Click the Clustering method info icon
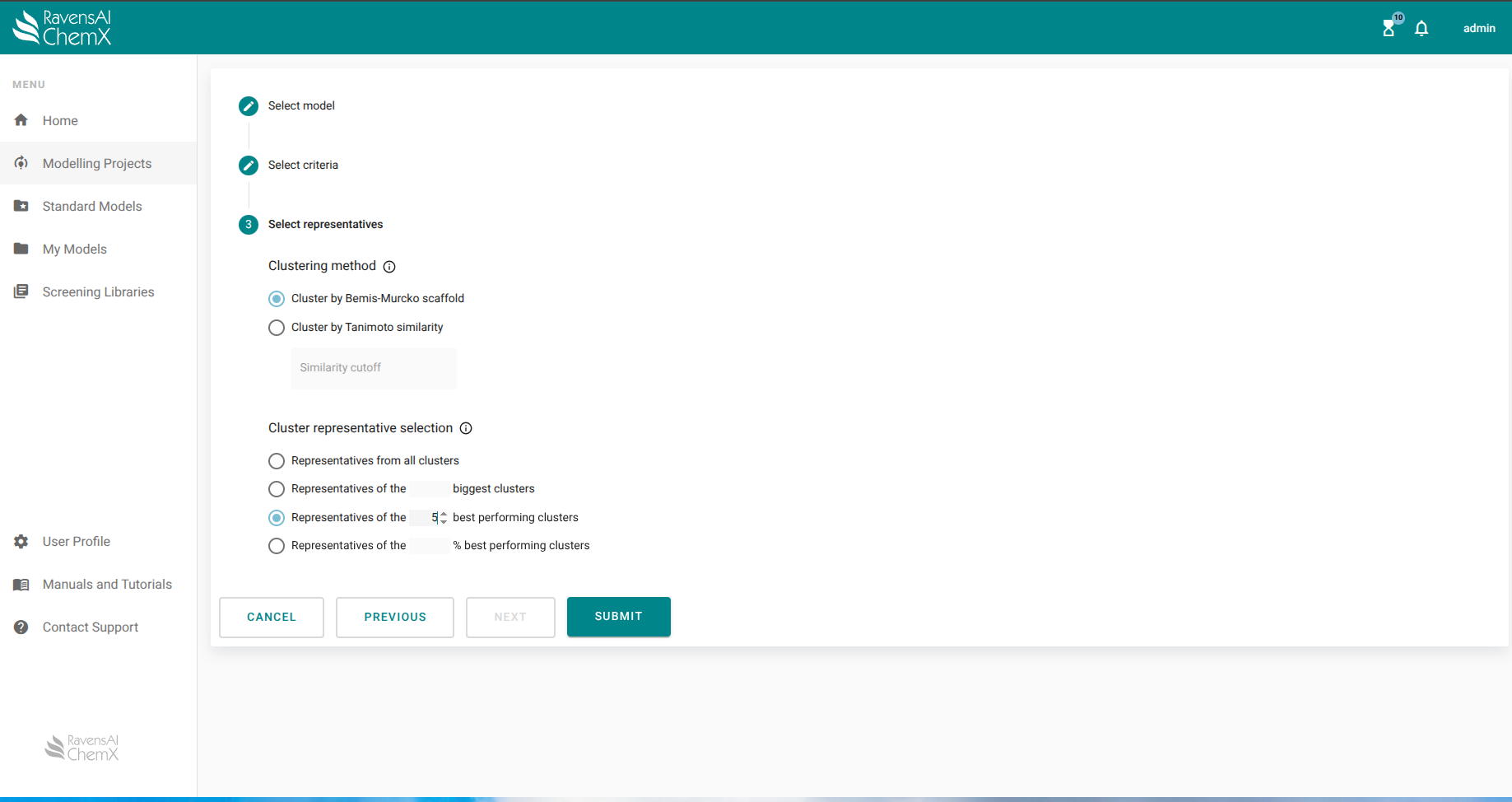The height and width of the screenshot is (802, 1512). coord(389,267)
